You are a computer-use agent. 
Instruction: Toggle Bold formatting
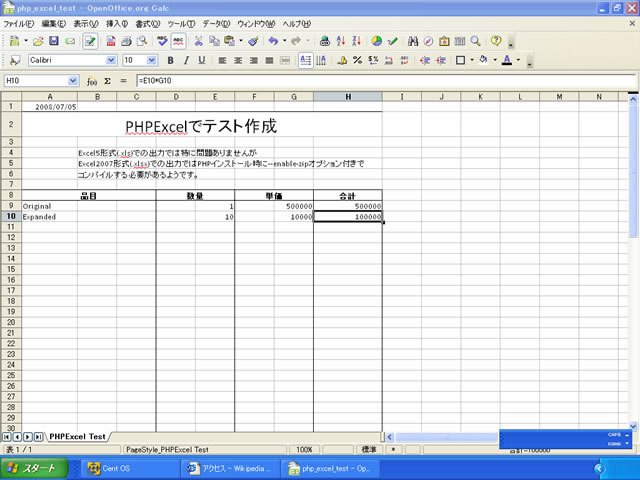[170, 60]
